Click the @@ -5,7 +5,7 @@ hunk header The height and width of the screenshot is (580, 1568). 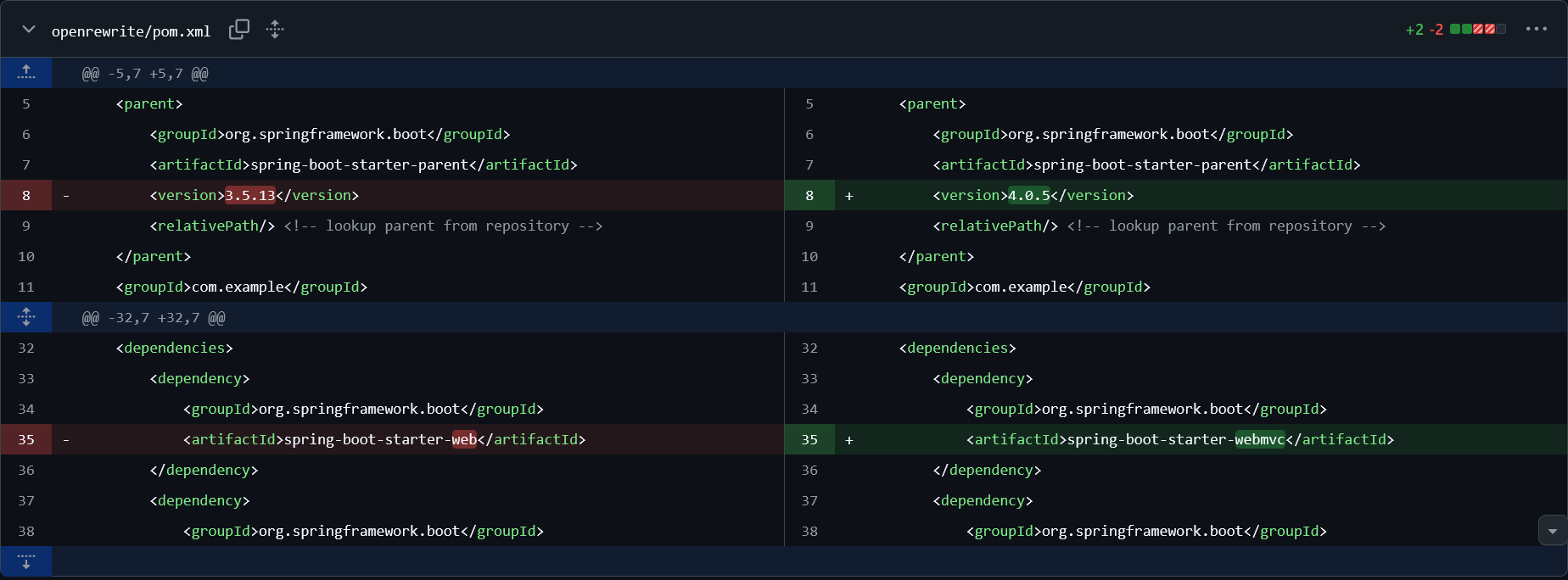tap(145, 74)
